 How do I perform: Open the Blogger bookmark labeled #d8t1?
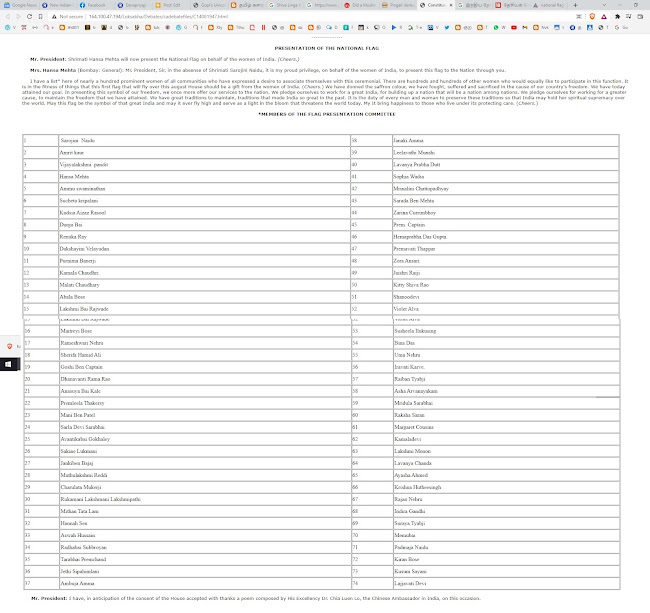point(69,27)
